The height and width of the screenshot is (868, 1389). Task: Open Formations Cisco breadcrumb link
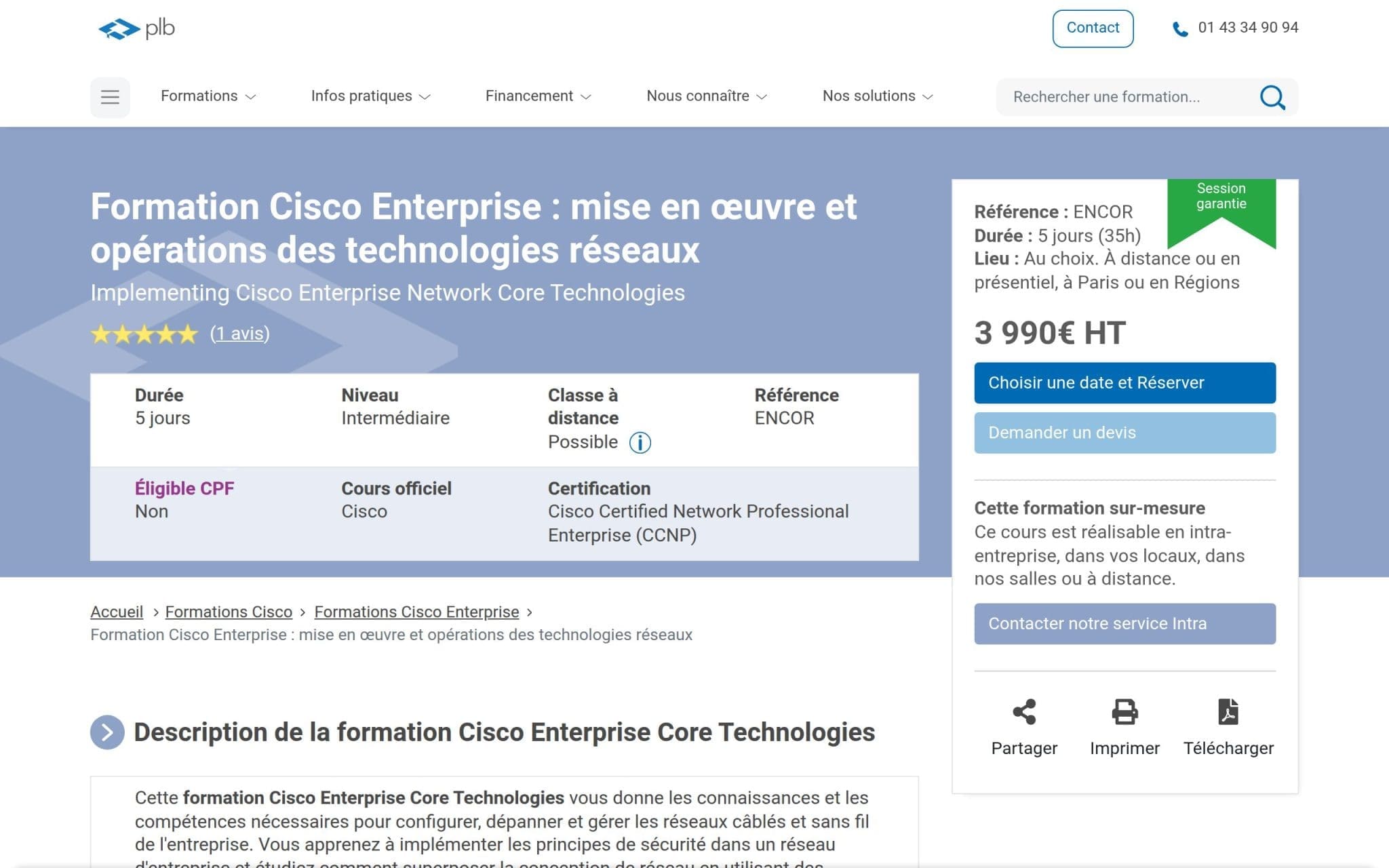(229, 612)
